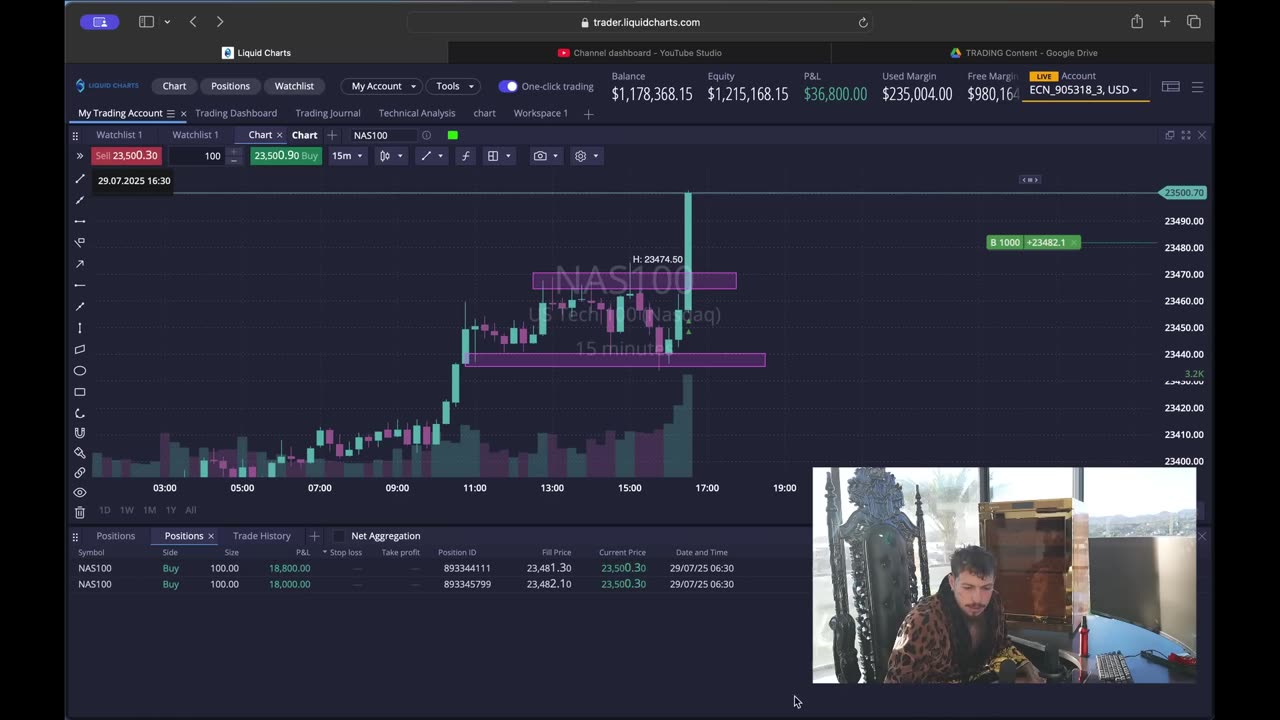Select the magnet snap tool

[x=80, y=433]
